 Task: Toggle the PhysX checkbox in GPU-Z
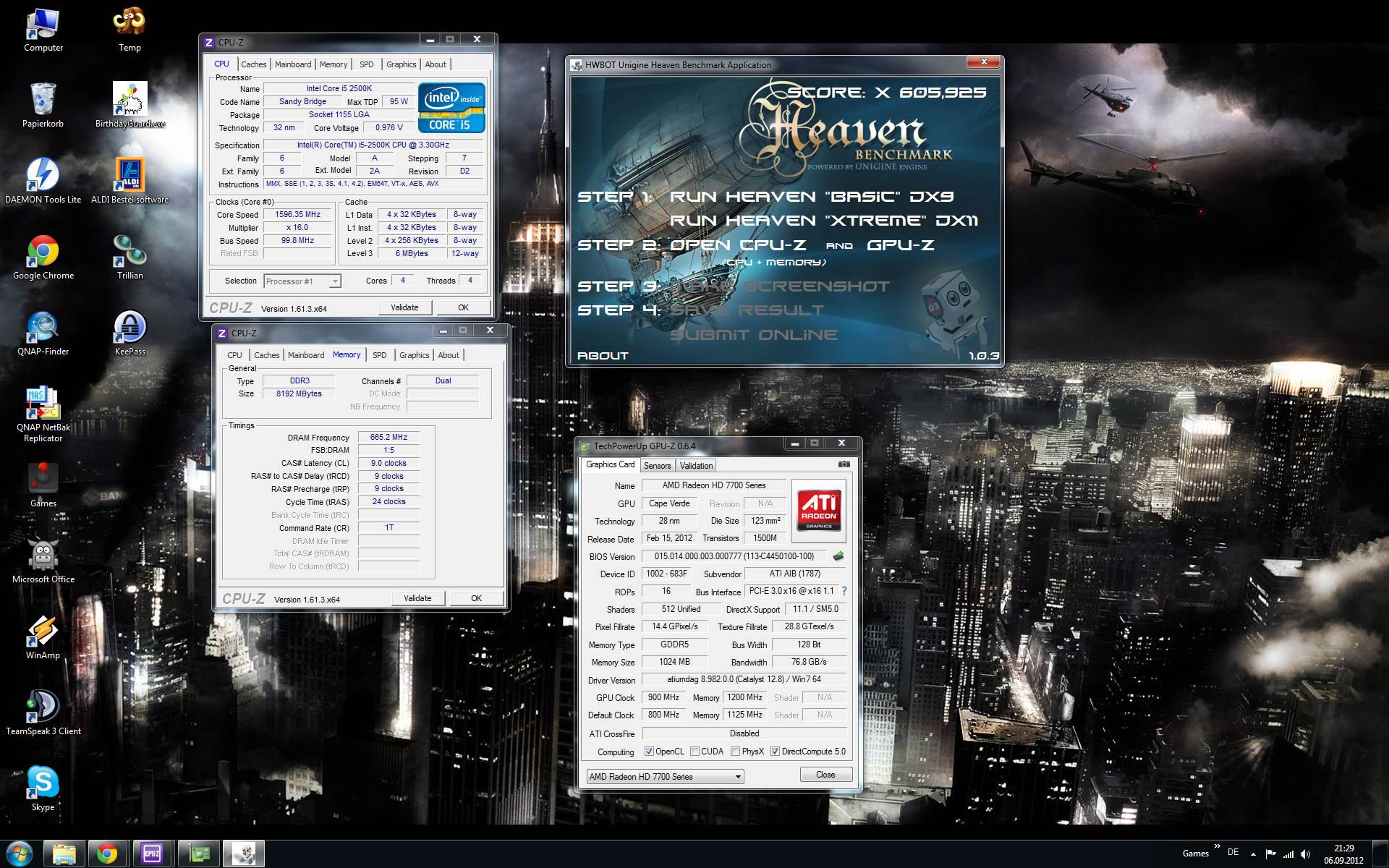coord(736,752)
